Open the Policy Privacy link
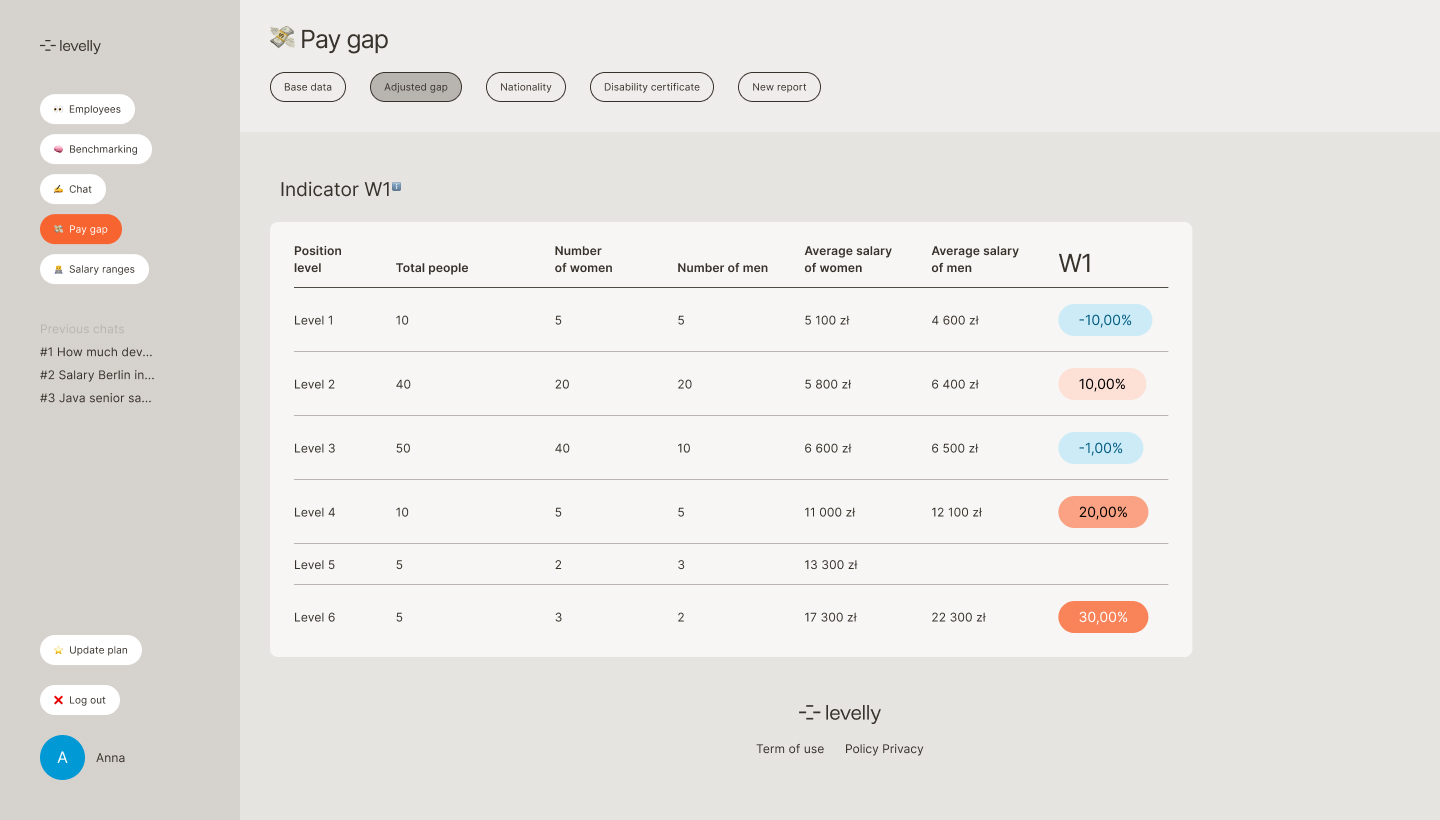This screenshot has height=820, width=1440. pos(884,749)
